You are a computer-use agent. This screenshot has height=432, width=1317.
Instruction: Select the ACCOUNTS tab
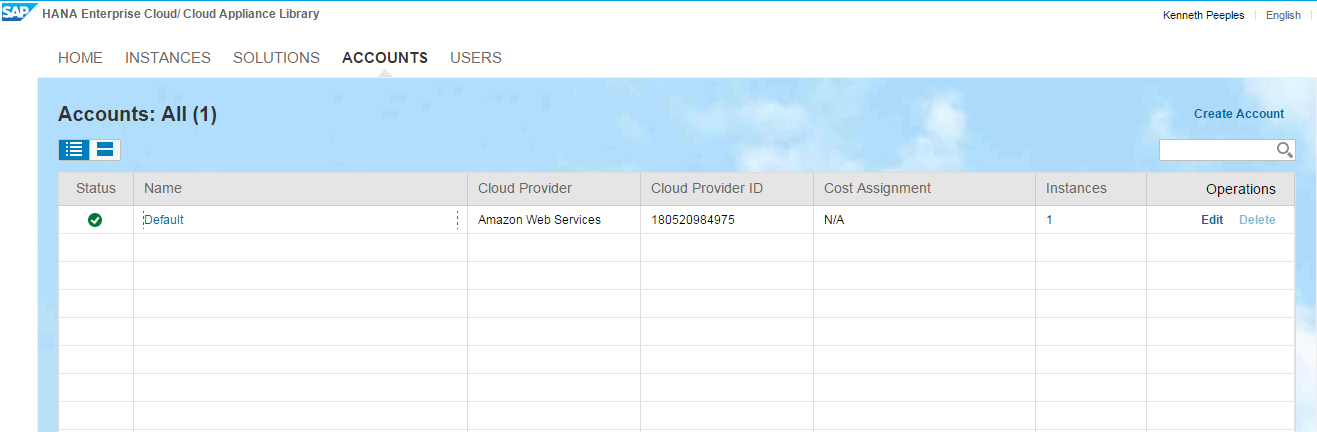click(385, 58)
